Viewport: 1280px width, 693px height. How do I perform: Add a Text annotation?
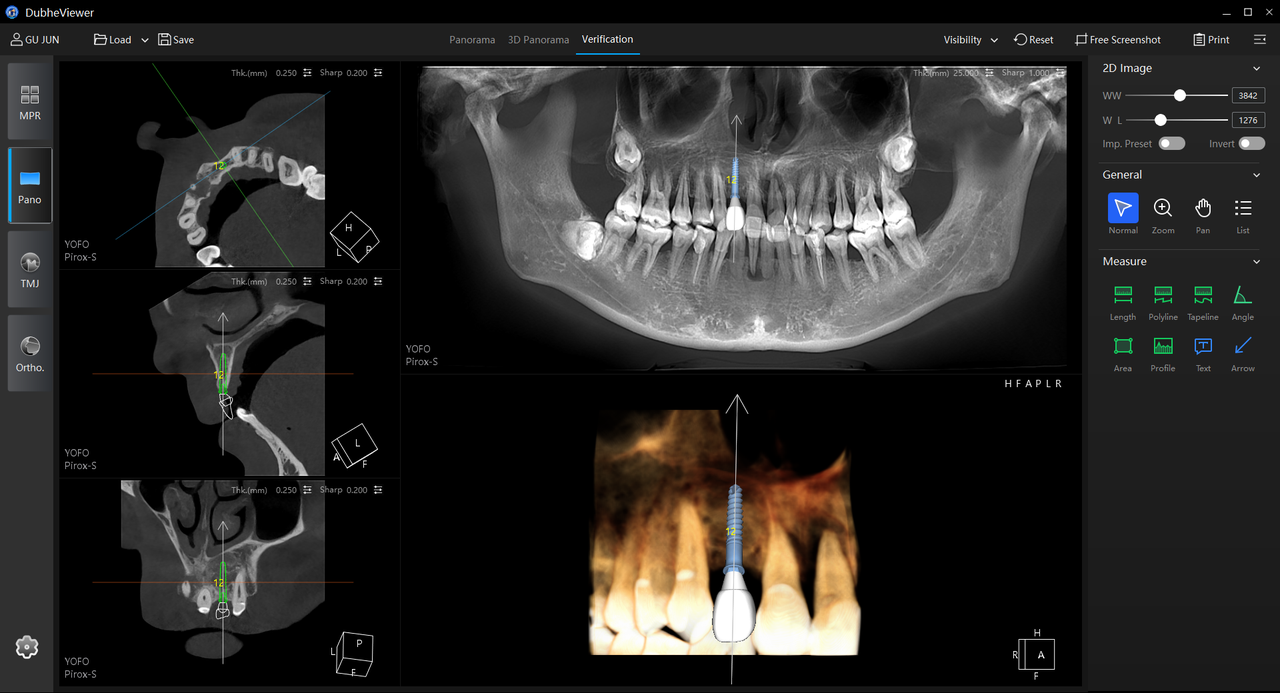tap(1203, 346)
